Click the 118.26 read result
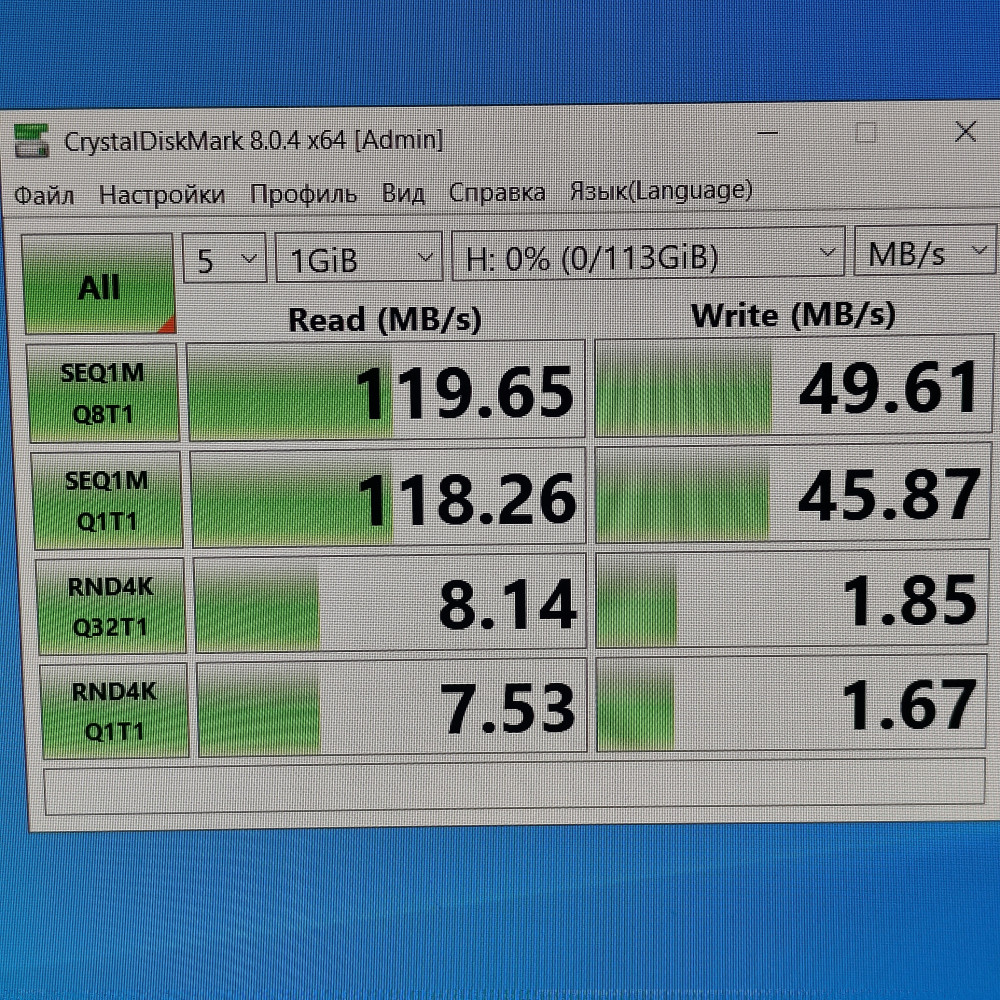The height and width of the screenshot is (1000, 1000). point(388,497)
